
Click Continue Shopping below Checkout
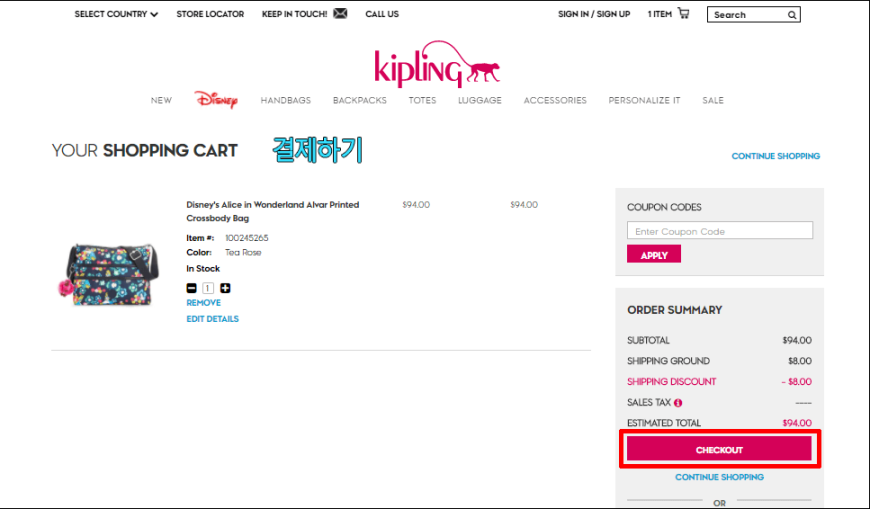[x=719, y=477]
